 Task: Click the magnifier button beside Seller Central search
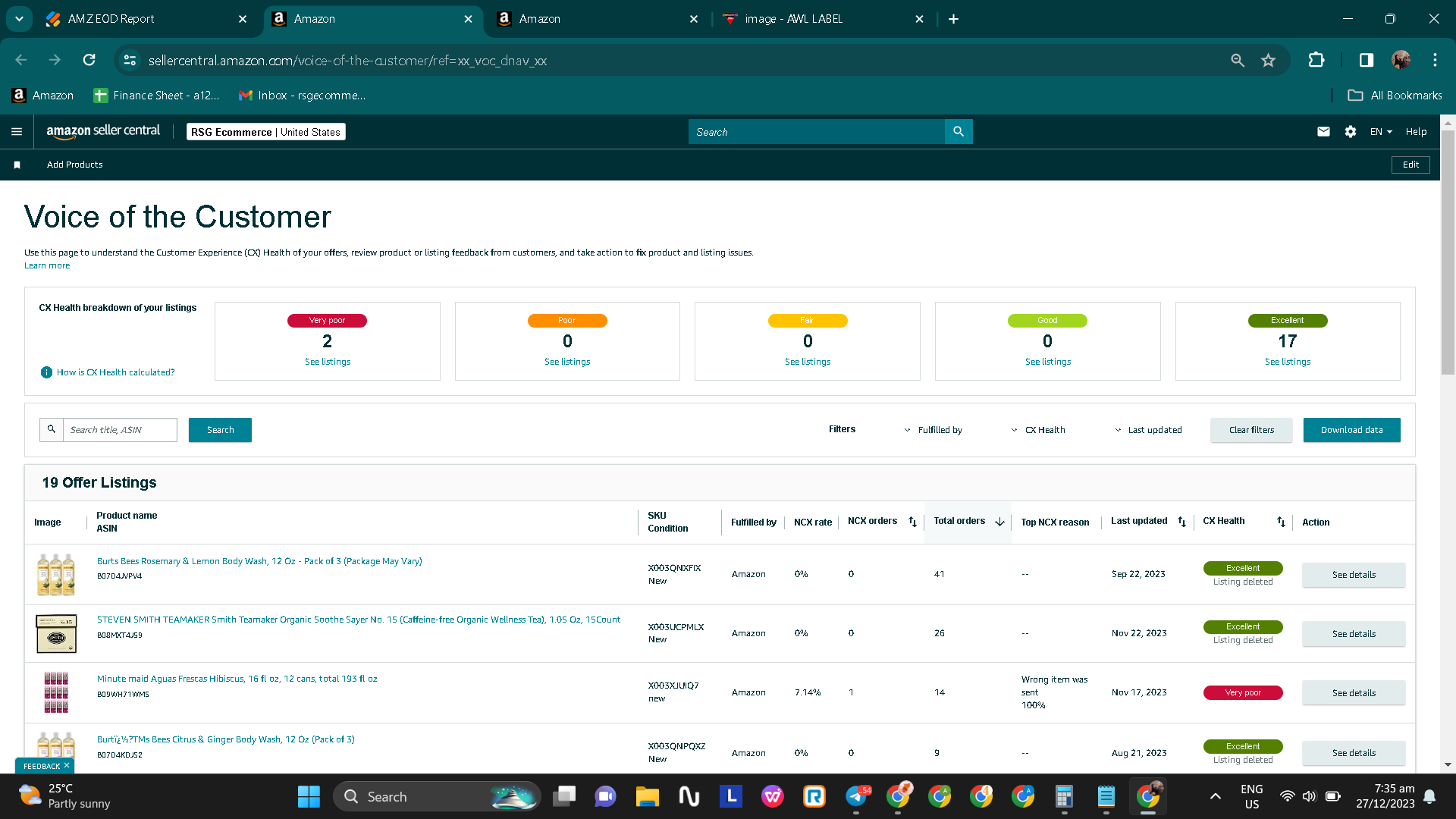tap(959, 132)
